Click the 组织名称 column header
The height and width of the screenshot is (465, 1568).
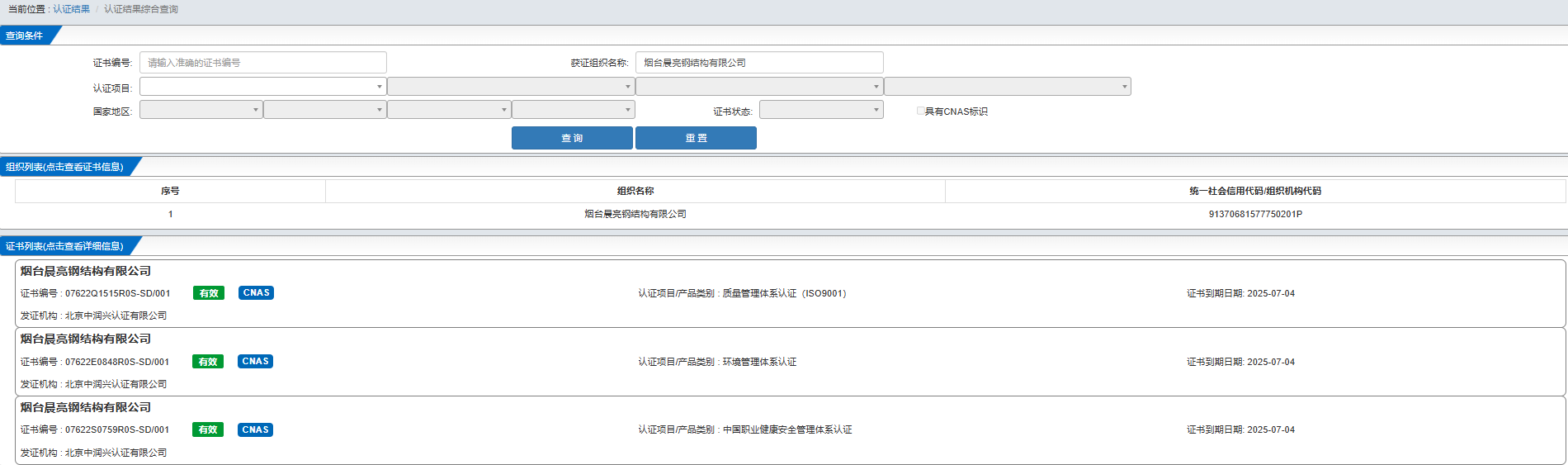point(635,191)
